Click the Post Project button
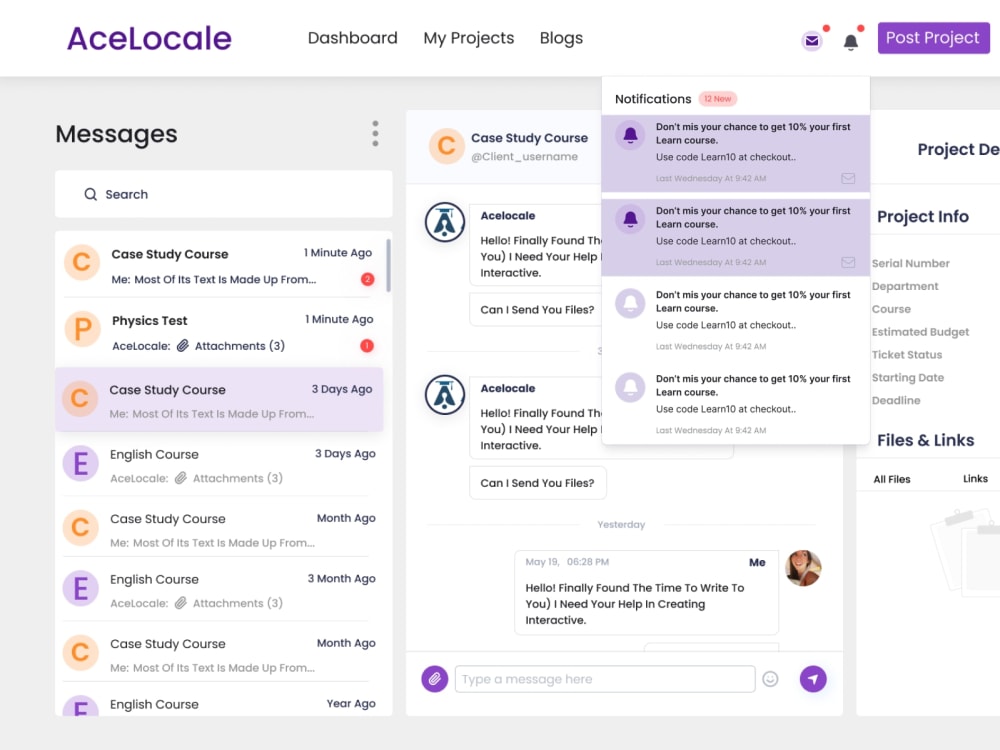The width and height of the screenshot is (1000, 750). (x=933, y=38)
